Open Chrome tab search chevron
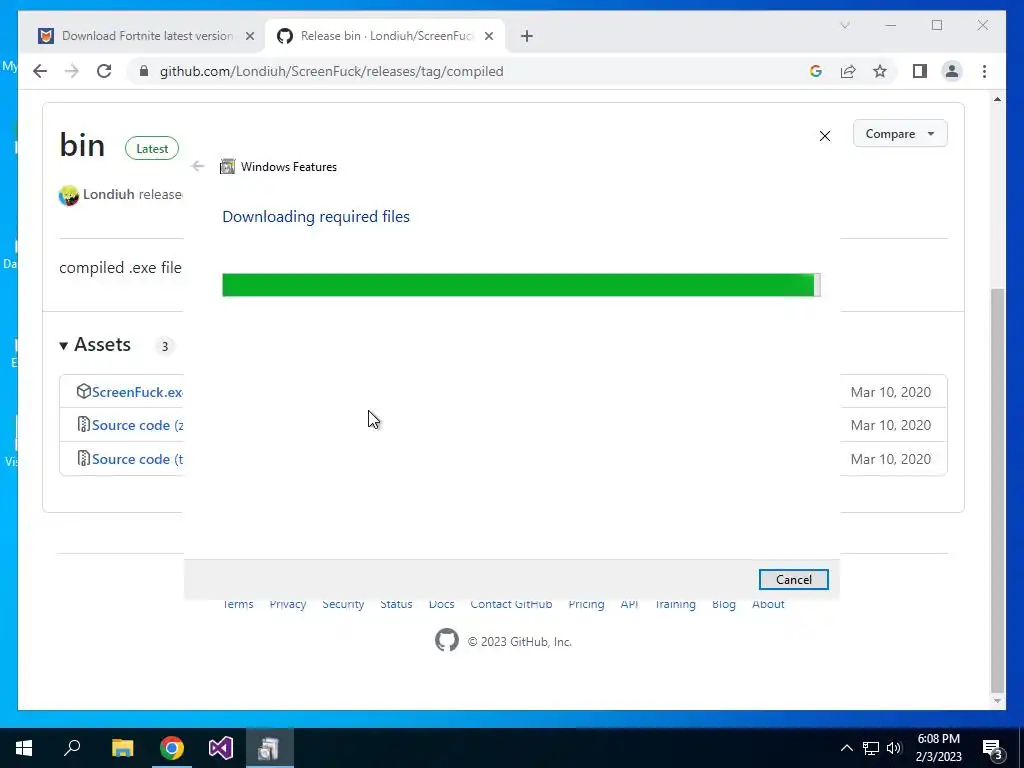Screen dimensions: 1024x768 click(844, 25)
